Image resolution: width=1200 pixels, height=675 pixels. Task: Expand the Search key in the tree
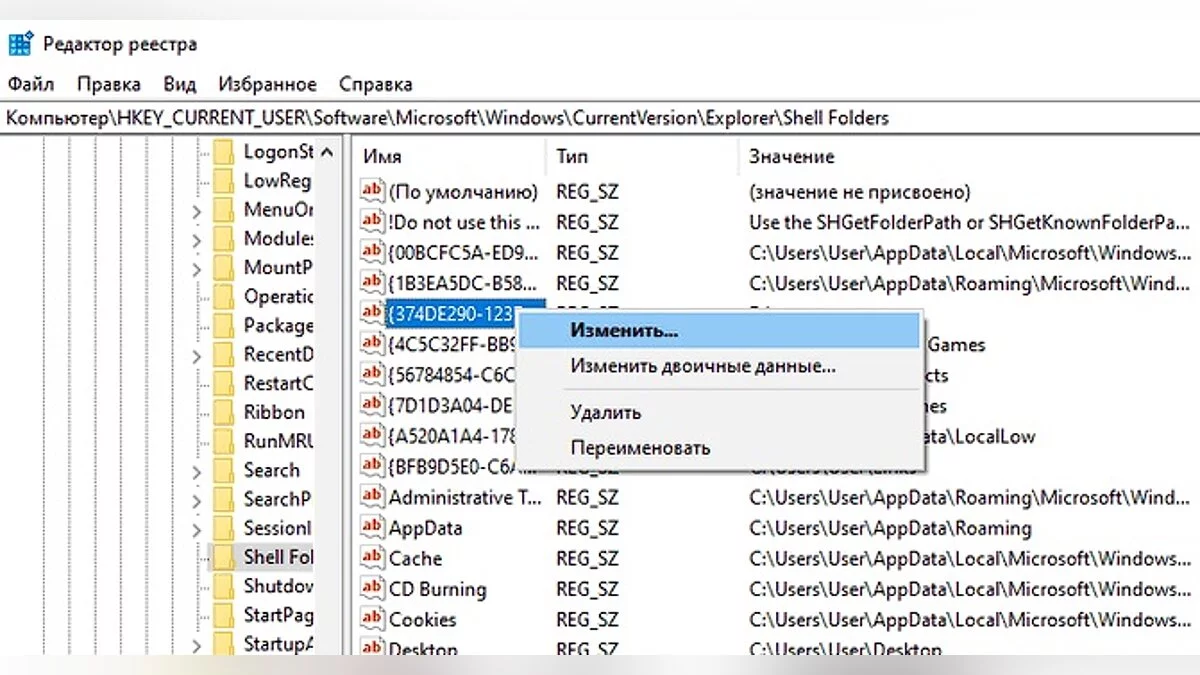tap(197, 471)
